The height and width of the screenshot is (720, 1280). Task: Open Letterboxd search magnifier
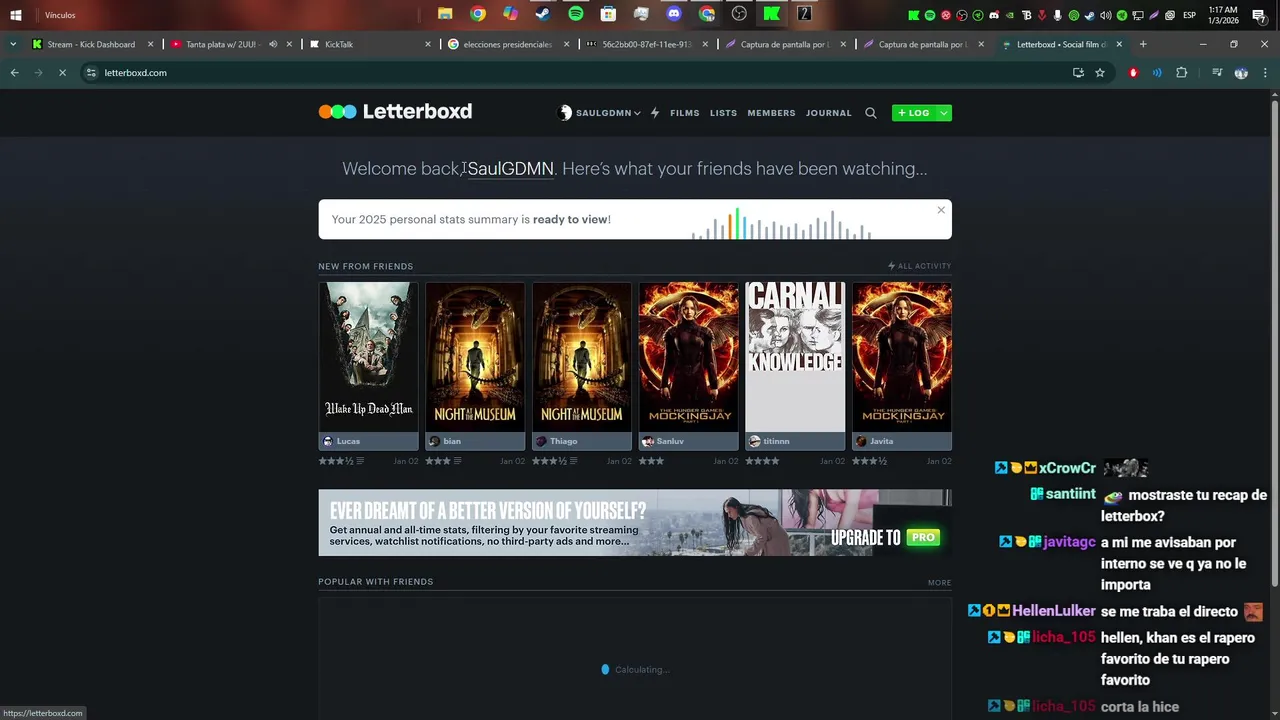871,113
